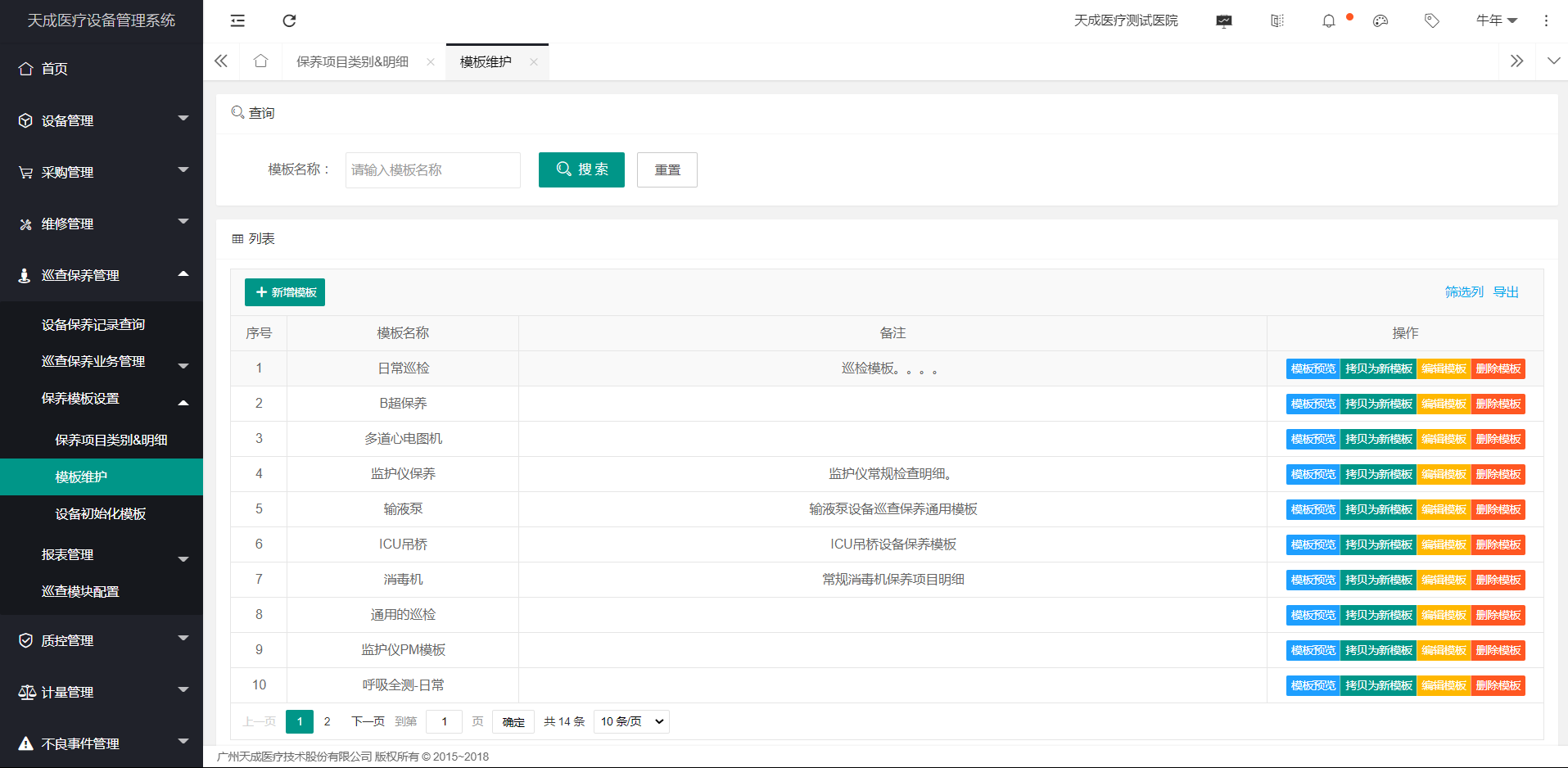Viewport: 1568px width, 768px height.
Task: Expand the 维修管理 sidebar menu
Action: pos(102,224)
